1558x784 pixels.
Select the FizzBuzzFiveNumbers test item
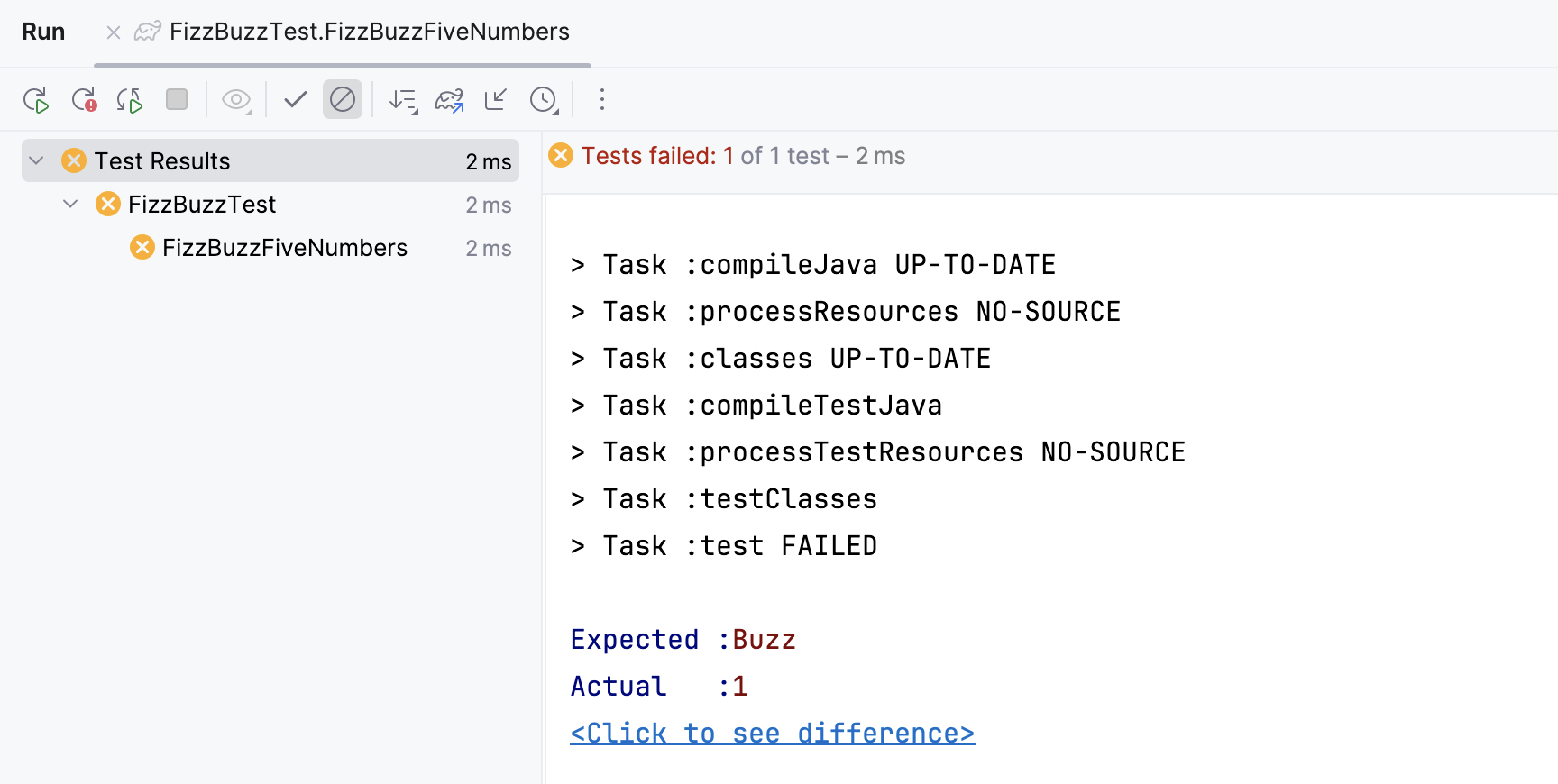pyautogui.click(x=285, y=248)
